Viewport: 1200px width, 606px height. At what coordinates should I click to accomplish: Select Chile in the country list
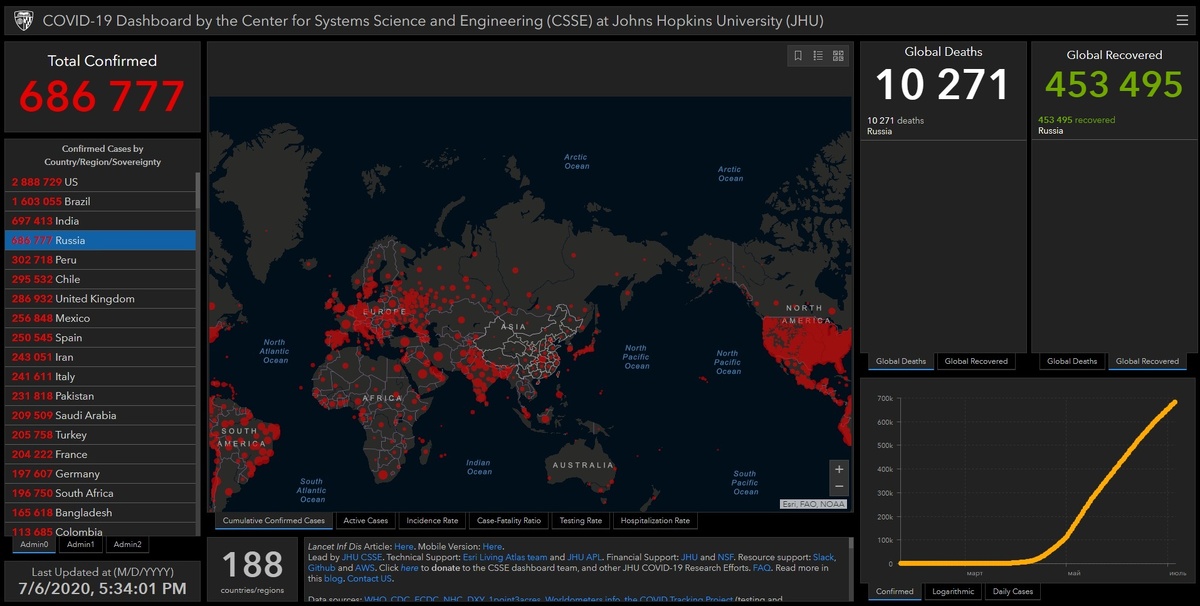pyautogui.click(x=100, y=279)
